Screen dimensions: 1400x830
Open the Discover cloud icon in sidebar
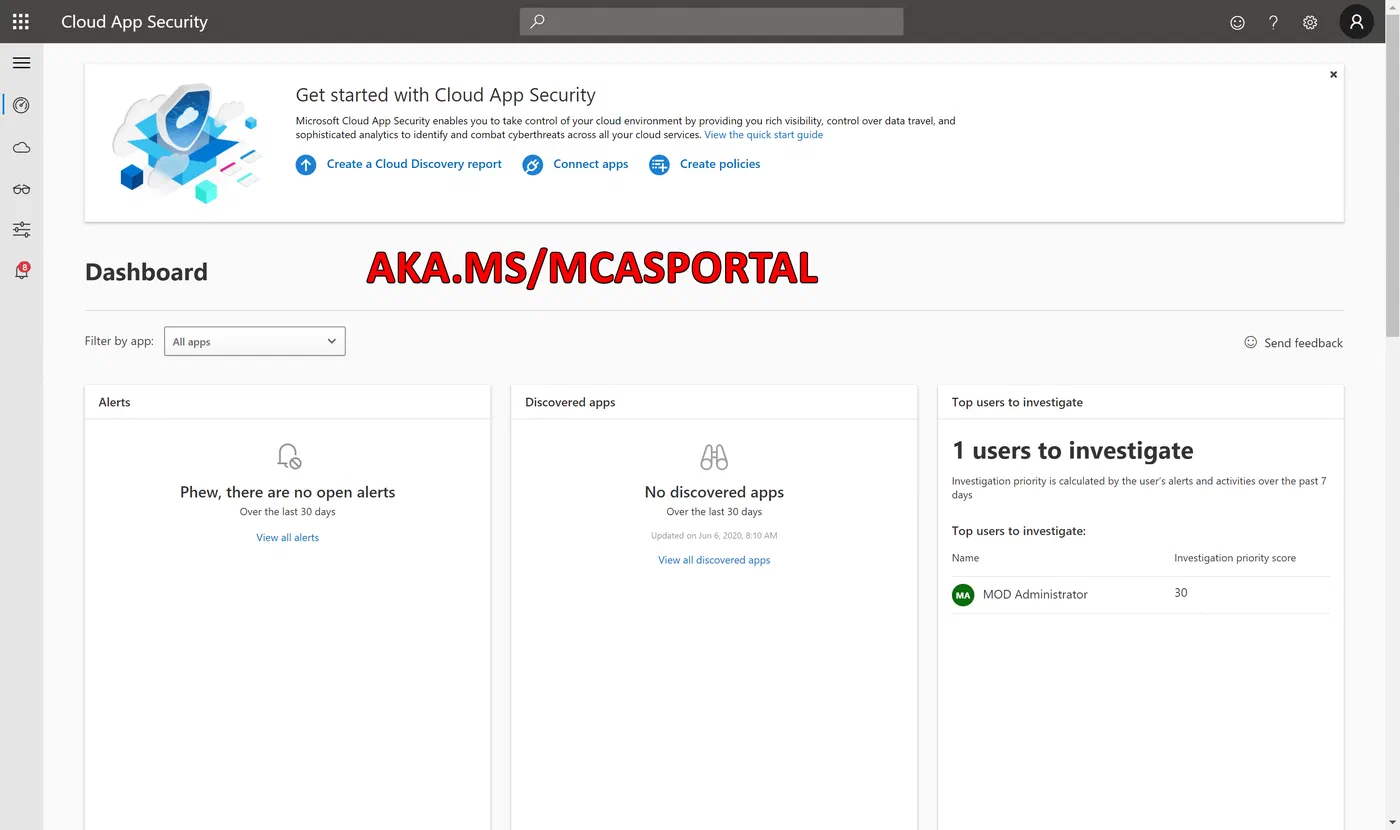(x=21, y=148)
